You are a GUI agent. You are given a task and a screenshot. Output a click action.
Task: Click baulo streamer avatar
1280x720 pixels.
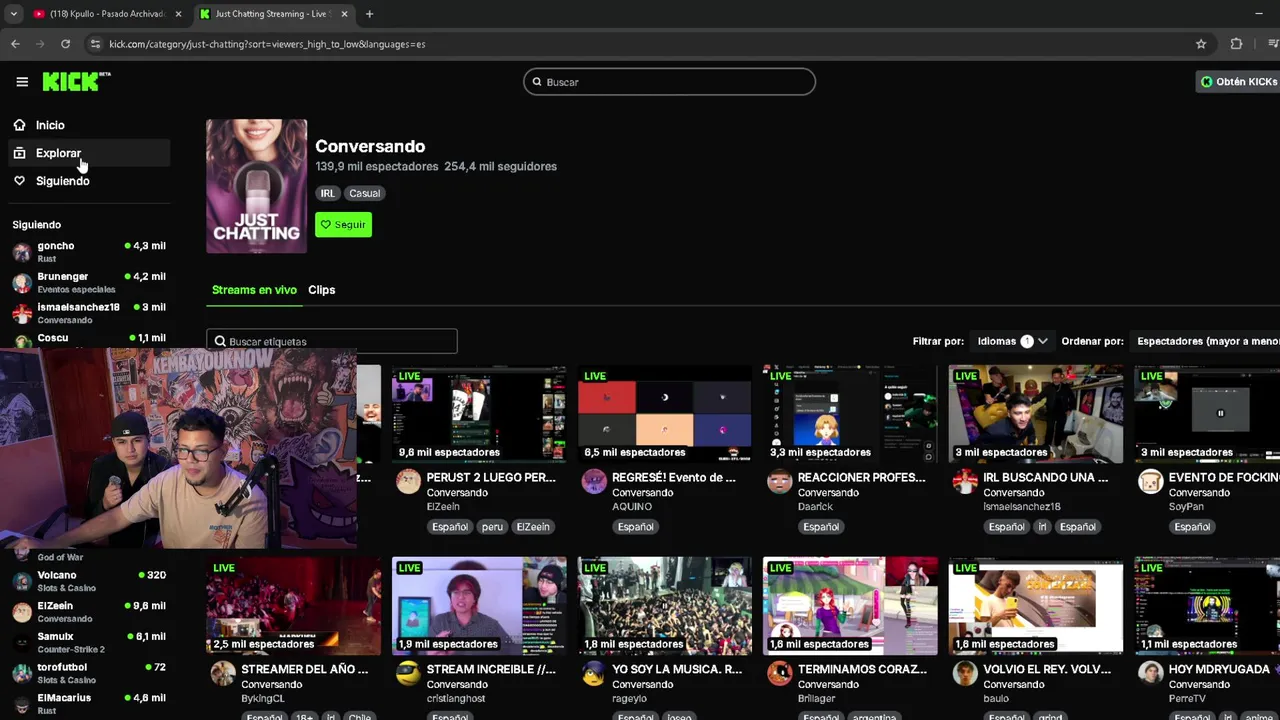click(x=965, y=673)
